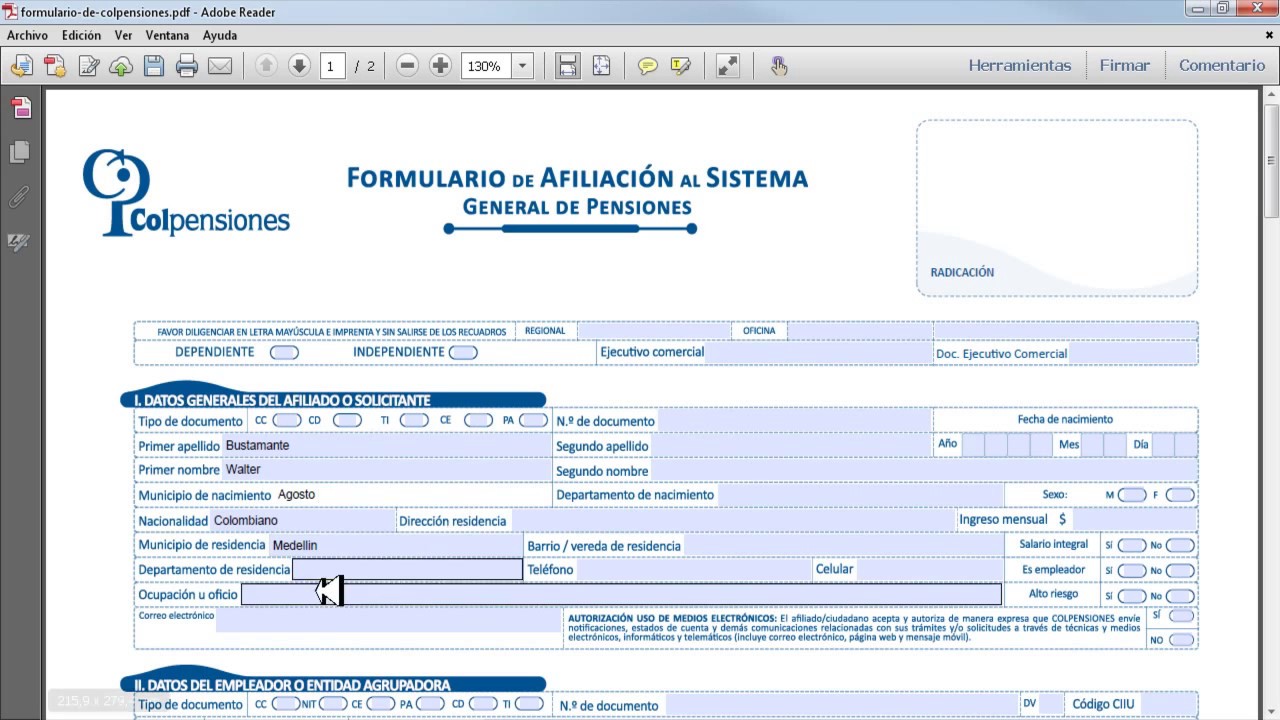Select CD document type for the afiliado
1280x720 pixels.
[x=347, y=420]
